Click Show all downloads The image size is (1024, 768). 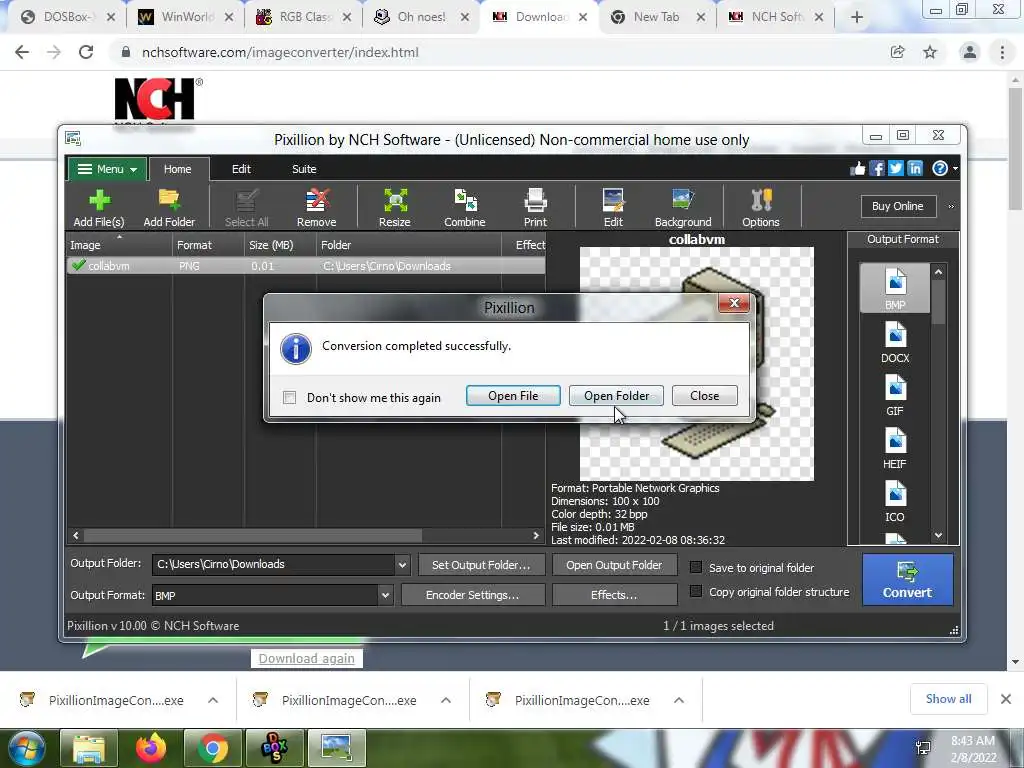pos(948,699)
